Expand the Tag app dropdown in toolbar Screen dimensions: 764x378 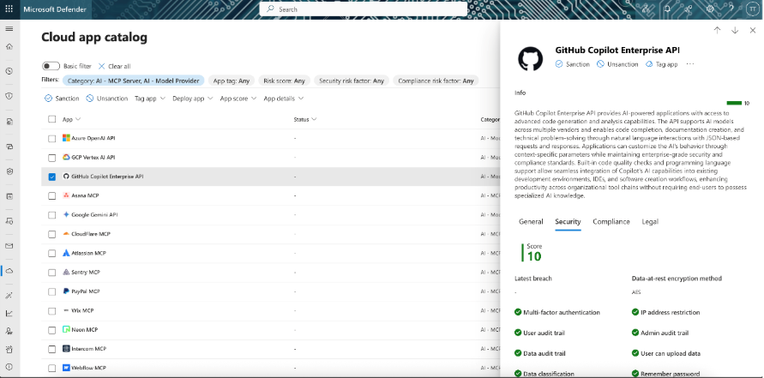click(x=150, y=98)
